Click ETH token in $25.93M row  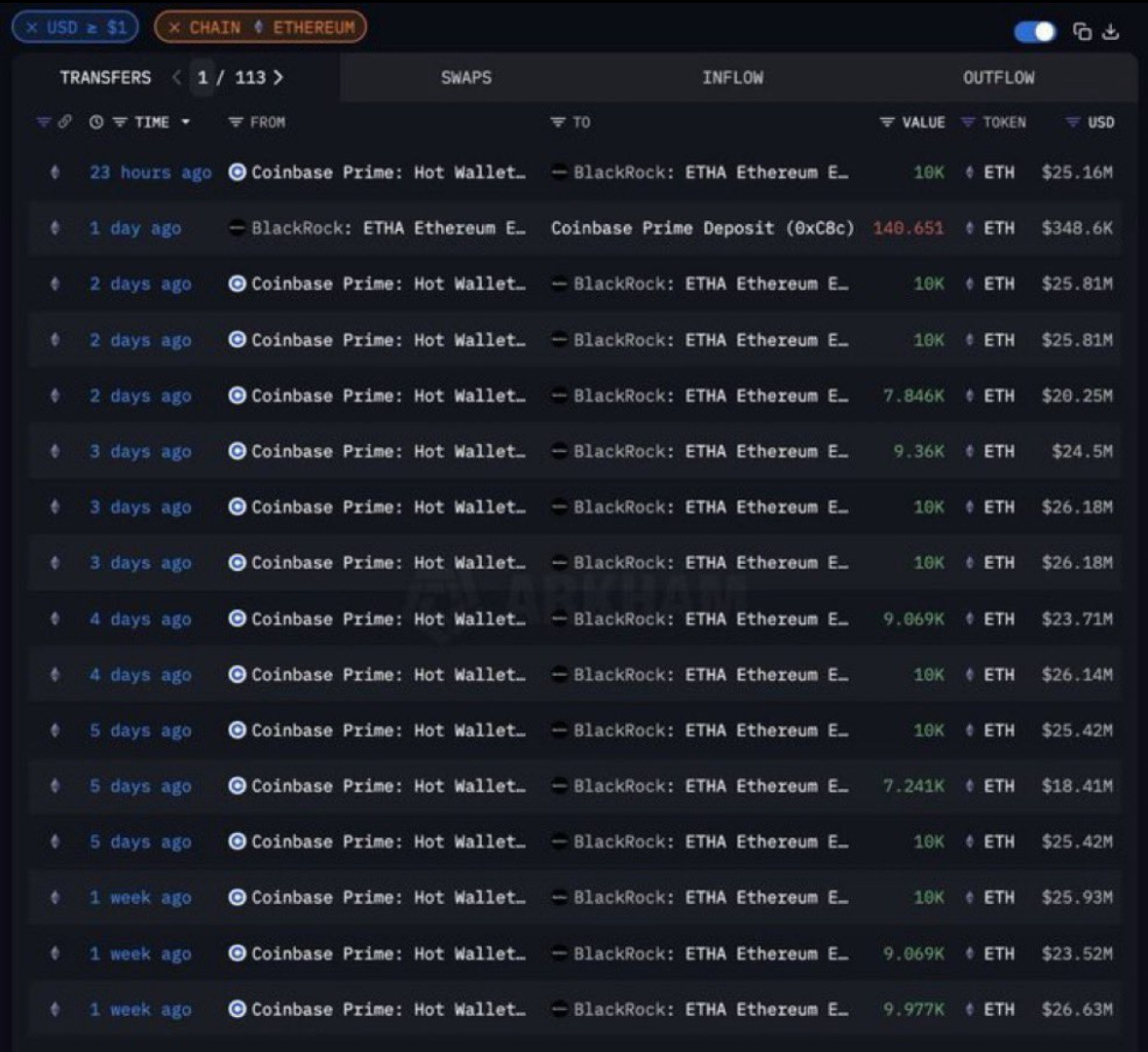pyautogui.click(x=999, y=897)
